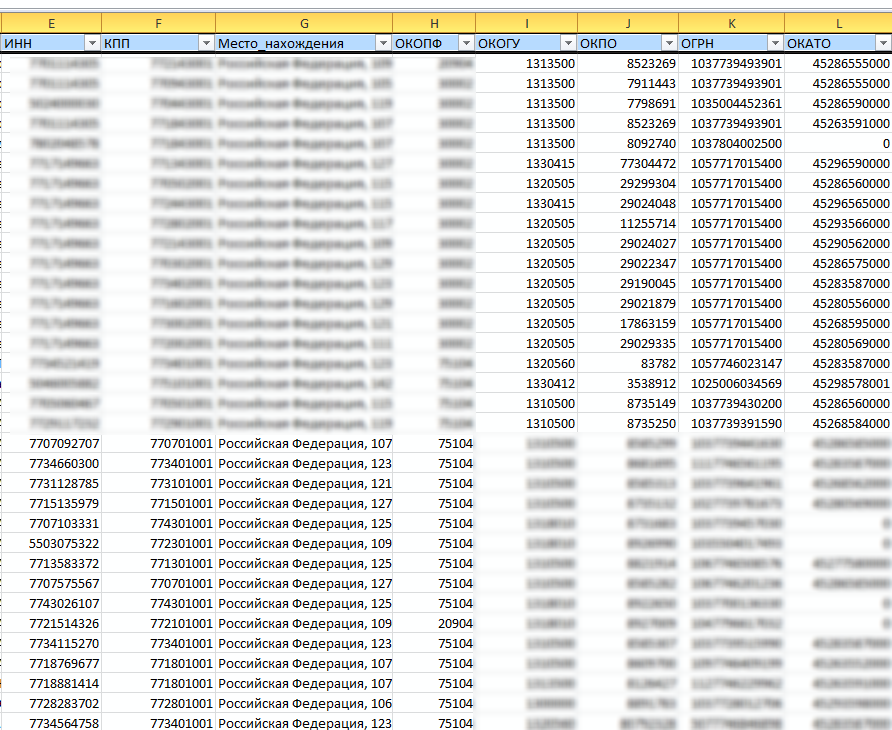Open the ИНН column filter dropdown
892x730 pixels.
[x=92, y=43]
